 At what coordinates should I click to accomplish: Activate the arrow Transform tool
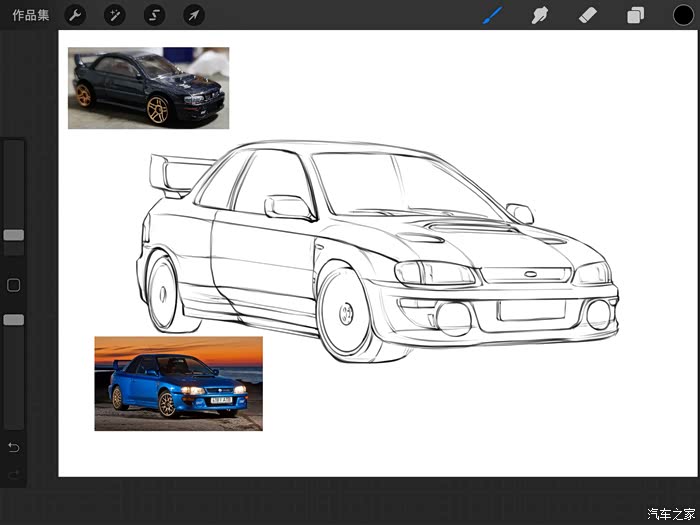click(194, 16)
